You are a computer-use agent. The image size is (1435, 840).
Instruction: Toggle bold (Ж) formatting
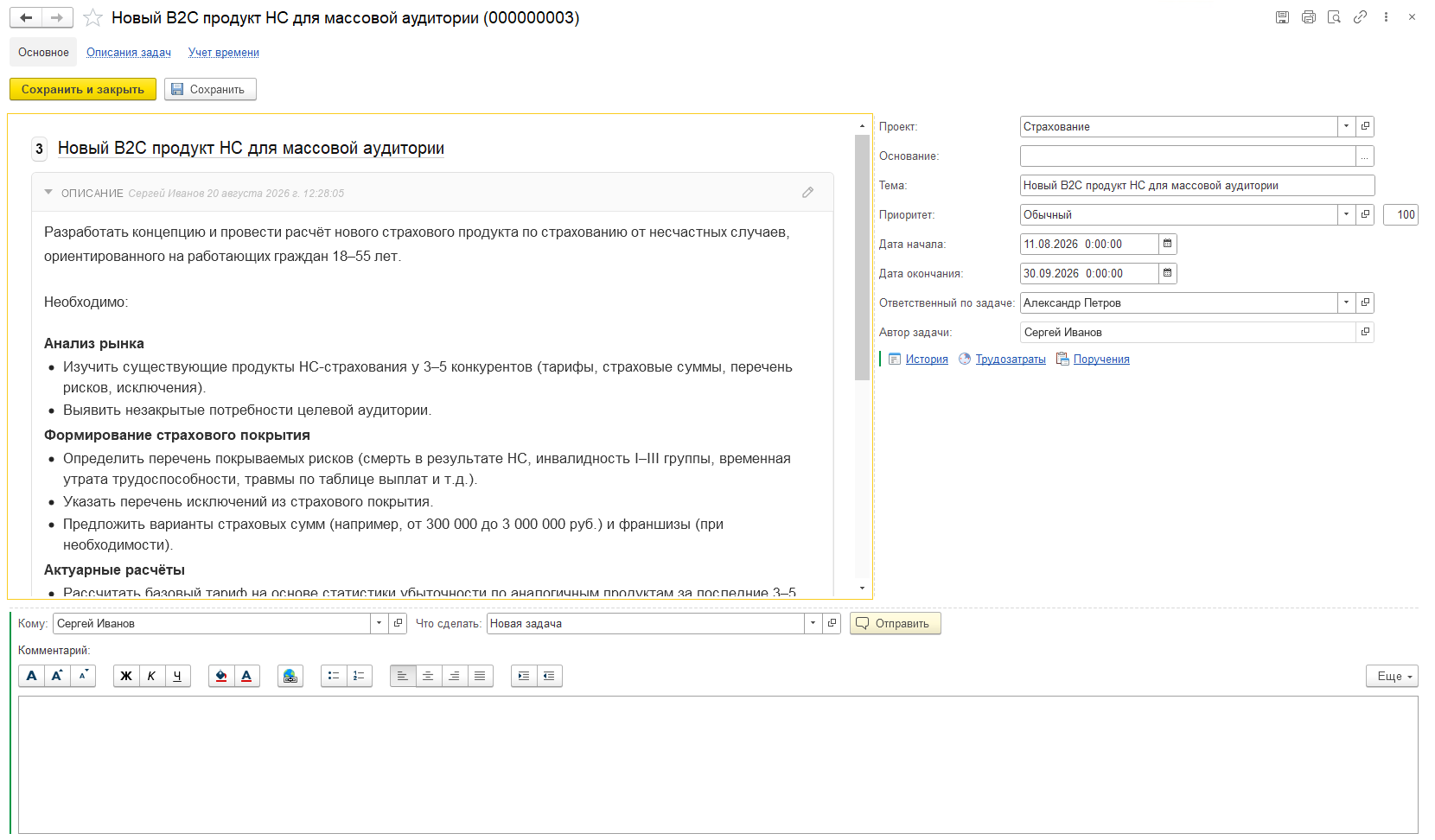click(x=126, y=676)
